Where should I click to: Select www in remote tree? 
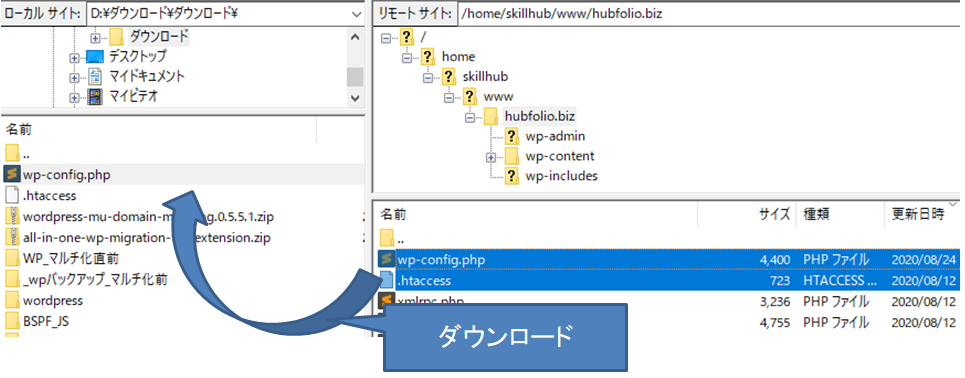tap(499, 96)
